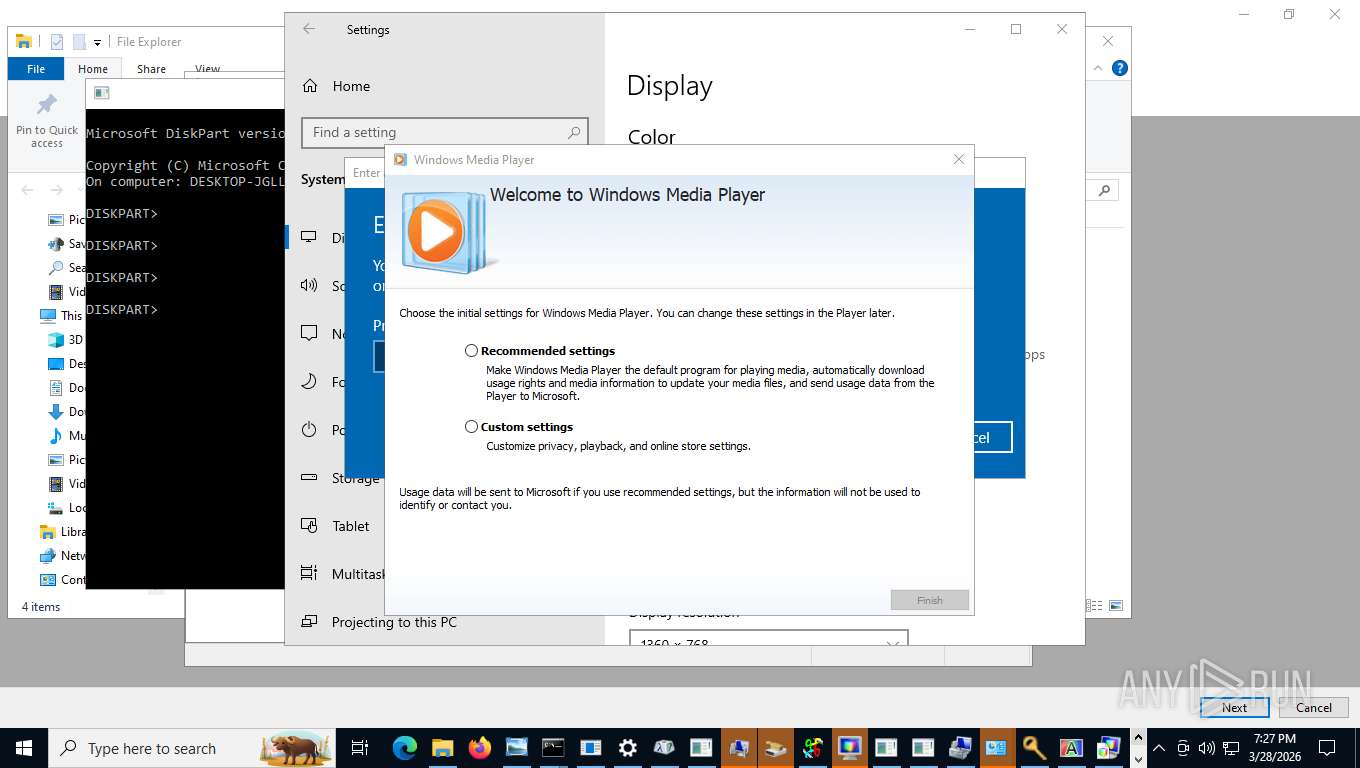Click the Cancel button beside Next

[x=1314, y=707]
